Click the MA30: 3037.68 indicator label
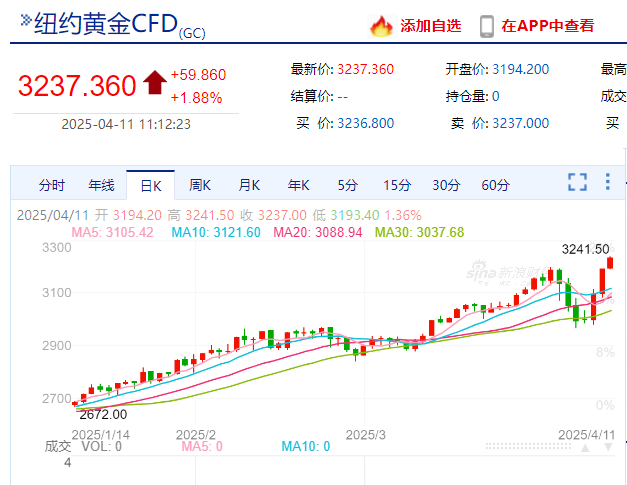This screenshot has height=485, width=627. click(x=420, y=232)
